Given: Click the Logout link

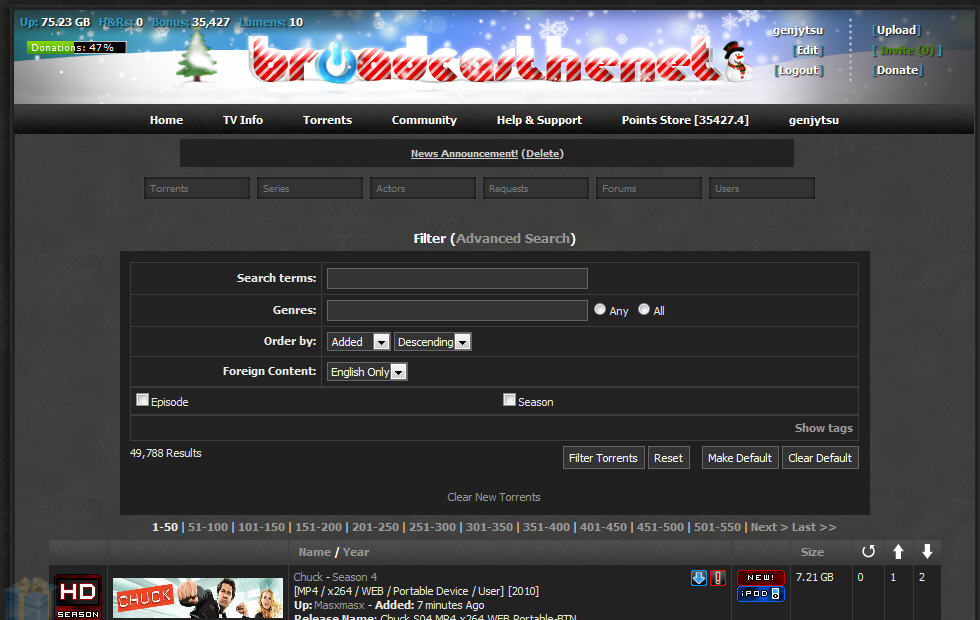Looking at the screenshot, I should click(x=799, y=70).
